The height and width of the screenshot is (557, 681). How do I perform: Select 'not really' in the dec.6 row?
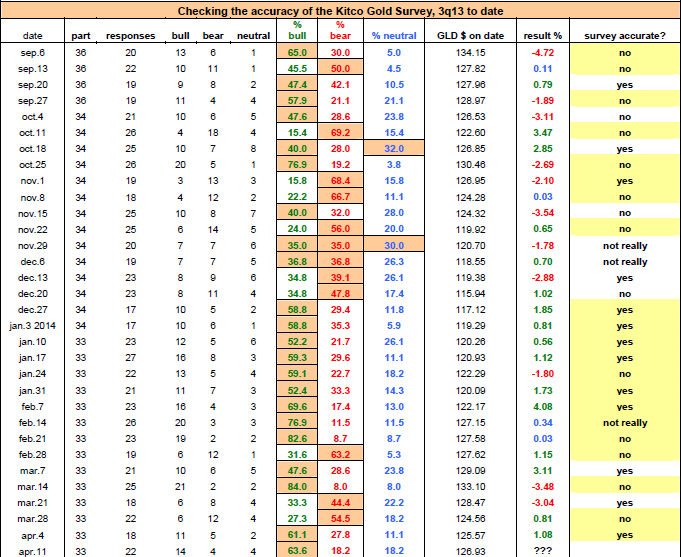point(625,262)
